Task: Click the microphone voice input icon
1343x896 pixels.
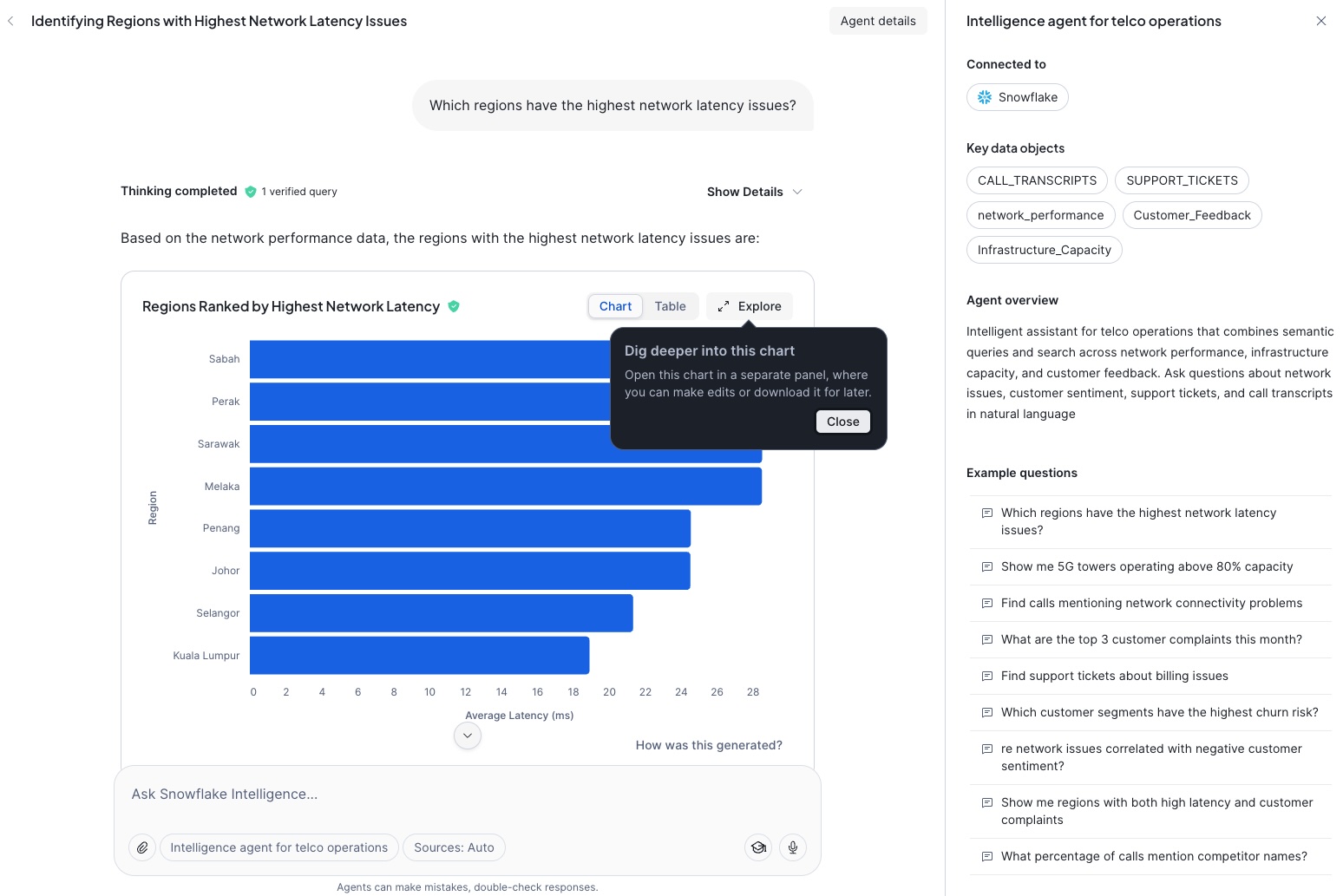Action: (792, 847)
